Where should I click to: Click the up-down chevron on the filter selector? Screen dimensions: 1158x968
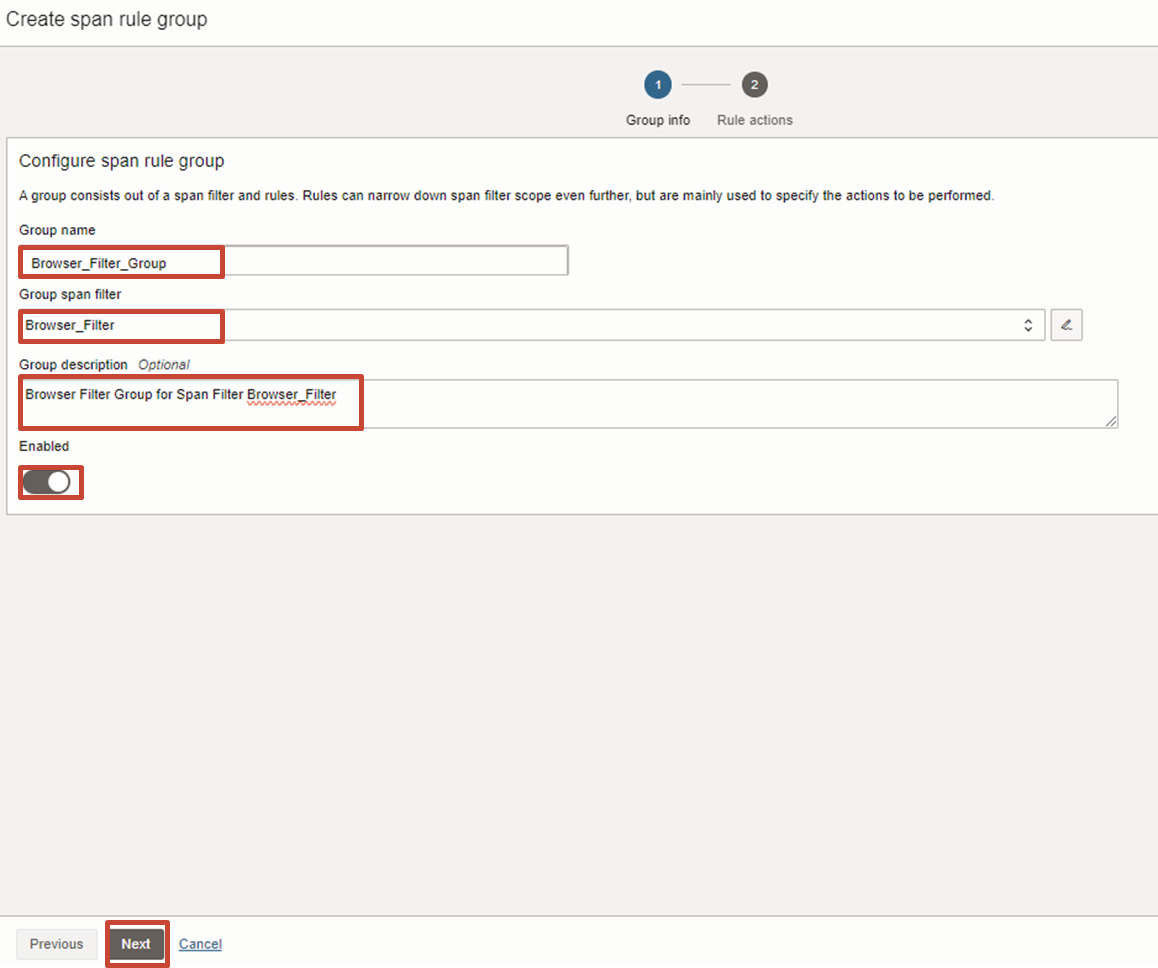click(x=1028, y=324)
